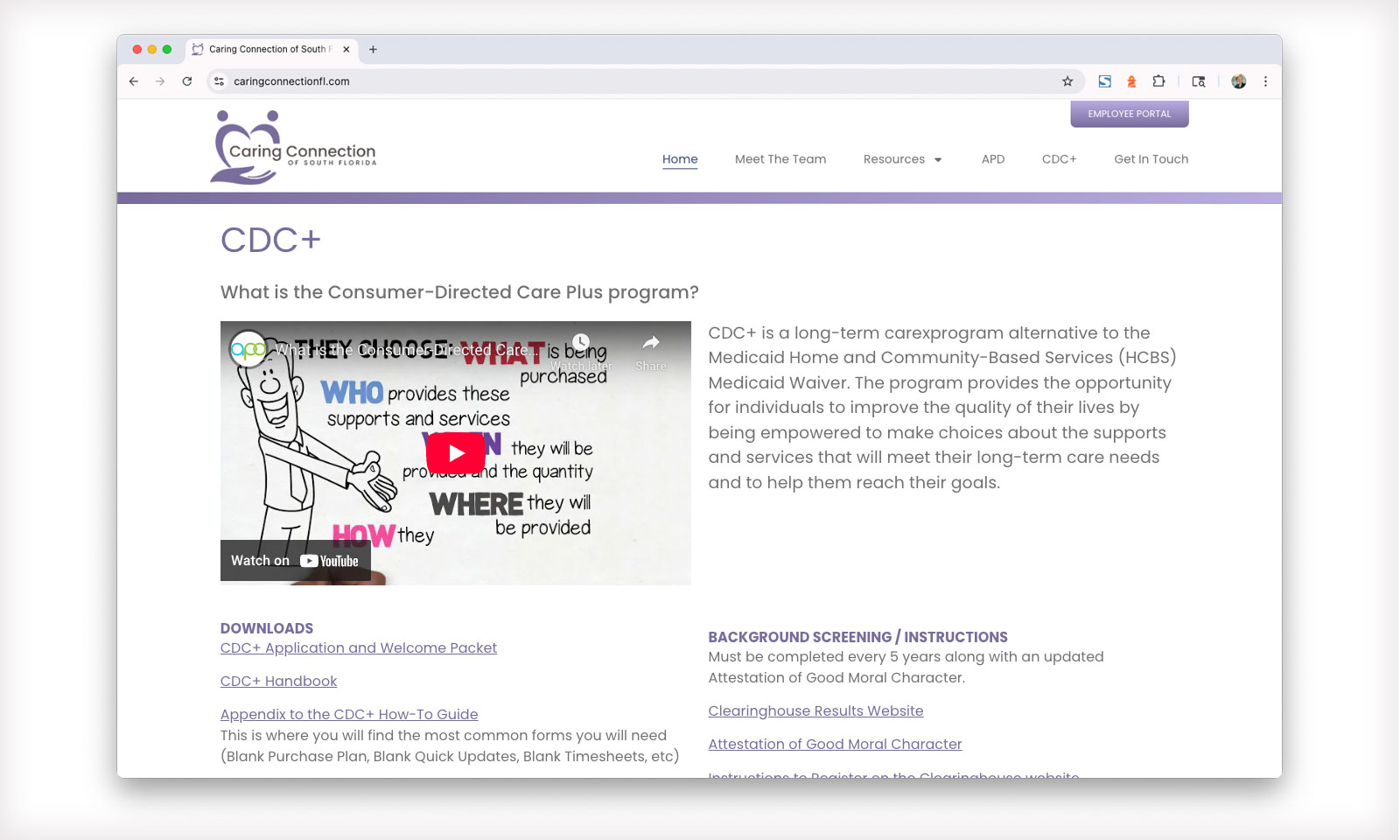This screenshot has height=840, width=1400.
Task: Expand the Resources dropdown menu
Action: (x=902, y=159)
